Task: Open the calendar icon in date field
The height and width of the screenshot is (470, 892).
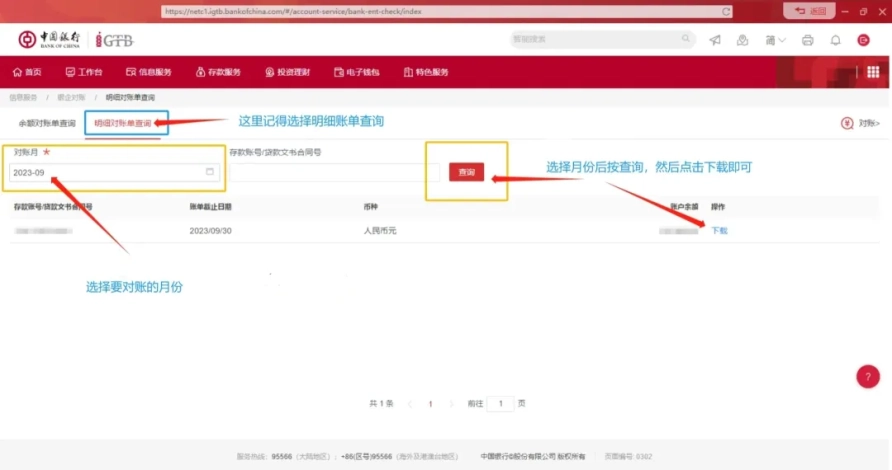Action: (x=209, y=172)
